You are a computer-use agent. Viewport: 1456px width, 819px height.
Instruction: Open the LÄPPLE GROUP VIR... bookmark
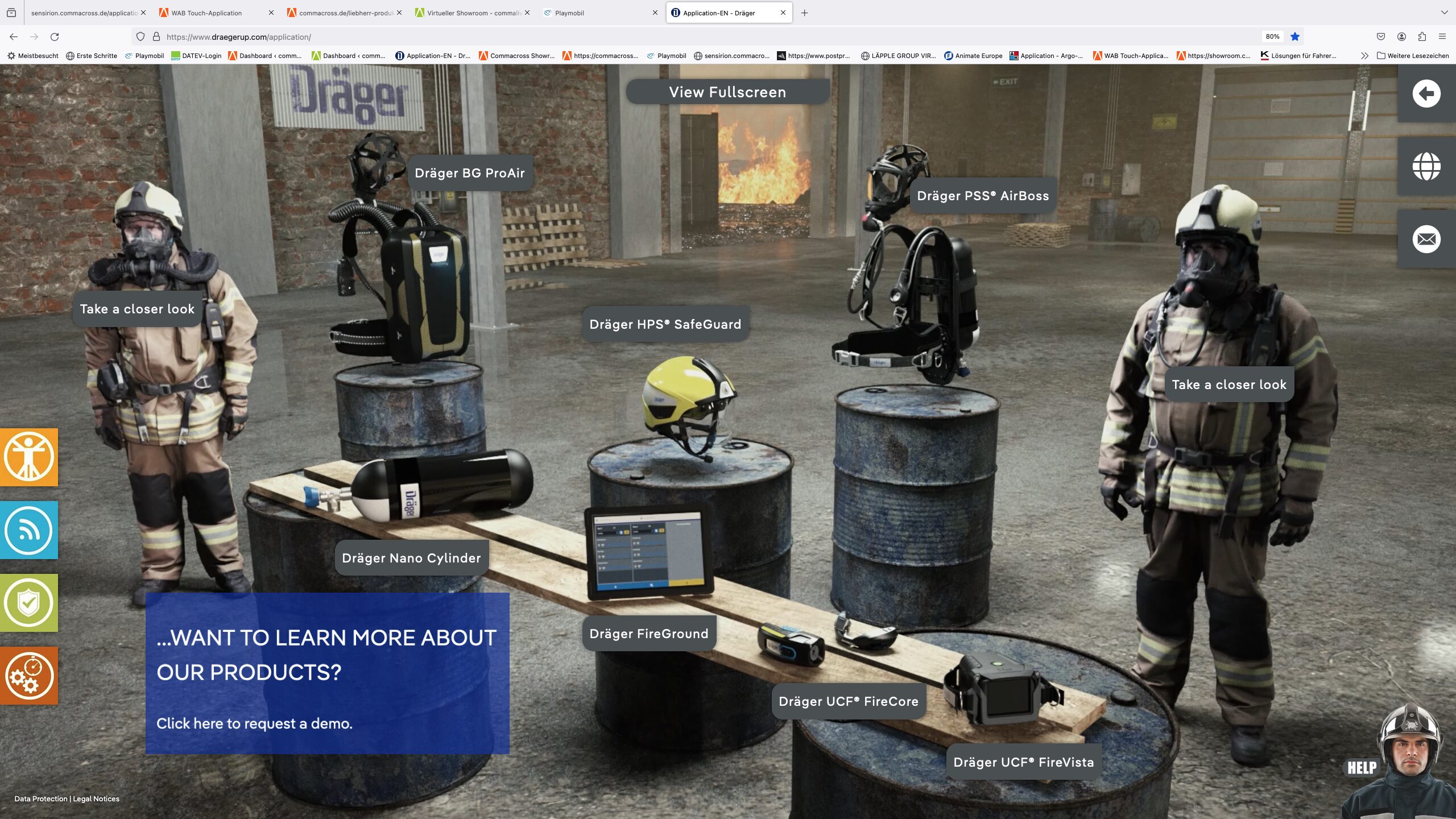(x=898, y=56)
